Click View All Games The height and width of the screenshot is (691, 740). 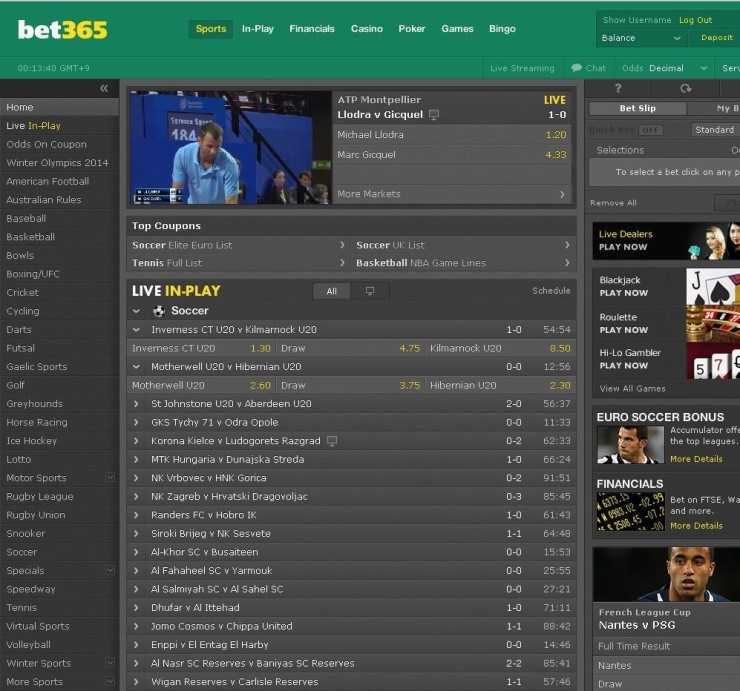pyautogui.click(x=632, y=388)
